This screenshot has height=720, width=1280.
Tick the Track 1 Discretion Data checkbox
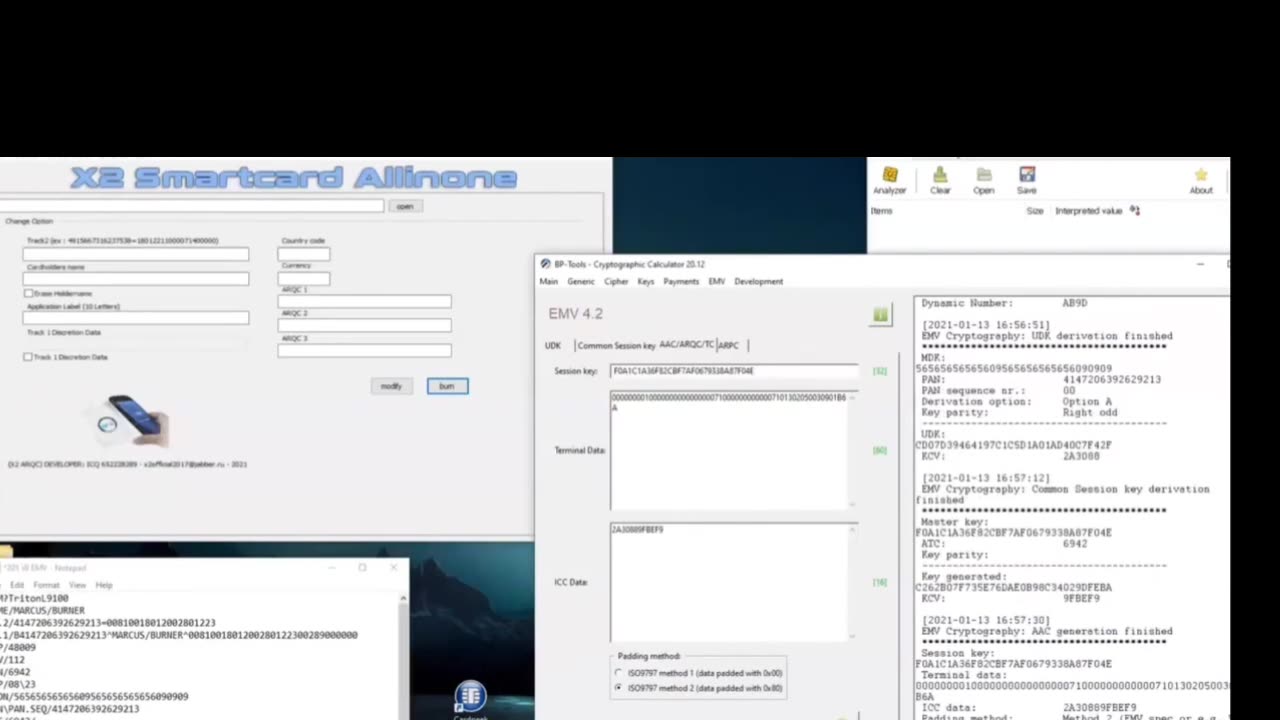coord(28,357)
